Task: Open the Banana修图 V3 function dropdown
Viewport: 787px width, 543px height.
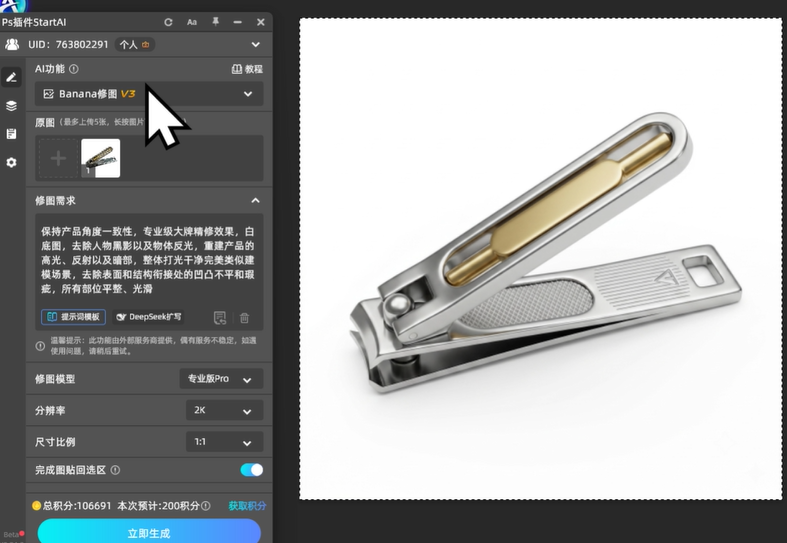Action: click(x=149, y=94)
